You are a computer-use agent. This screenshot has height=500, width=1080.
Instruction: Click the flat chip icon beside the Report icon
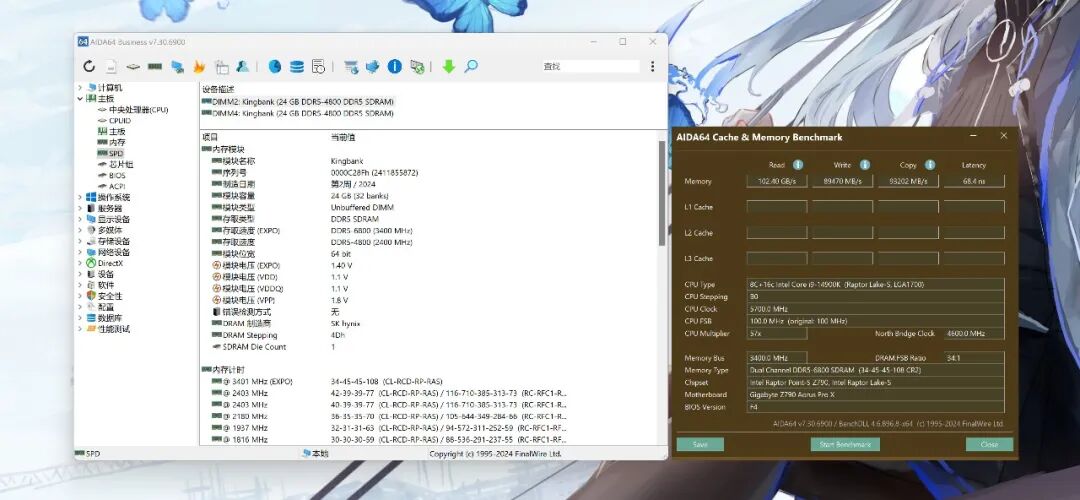pos(133,67)
